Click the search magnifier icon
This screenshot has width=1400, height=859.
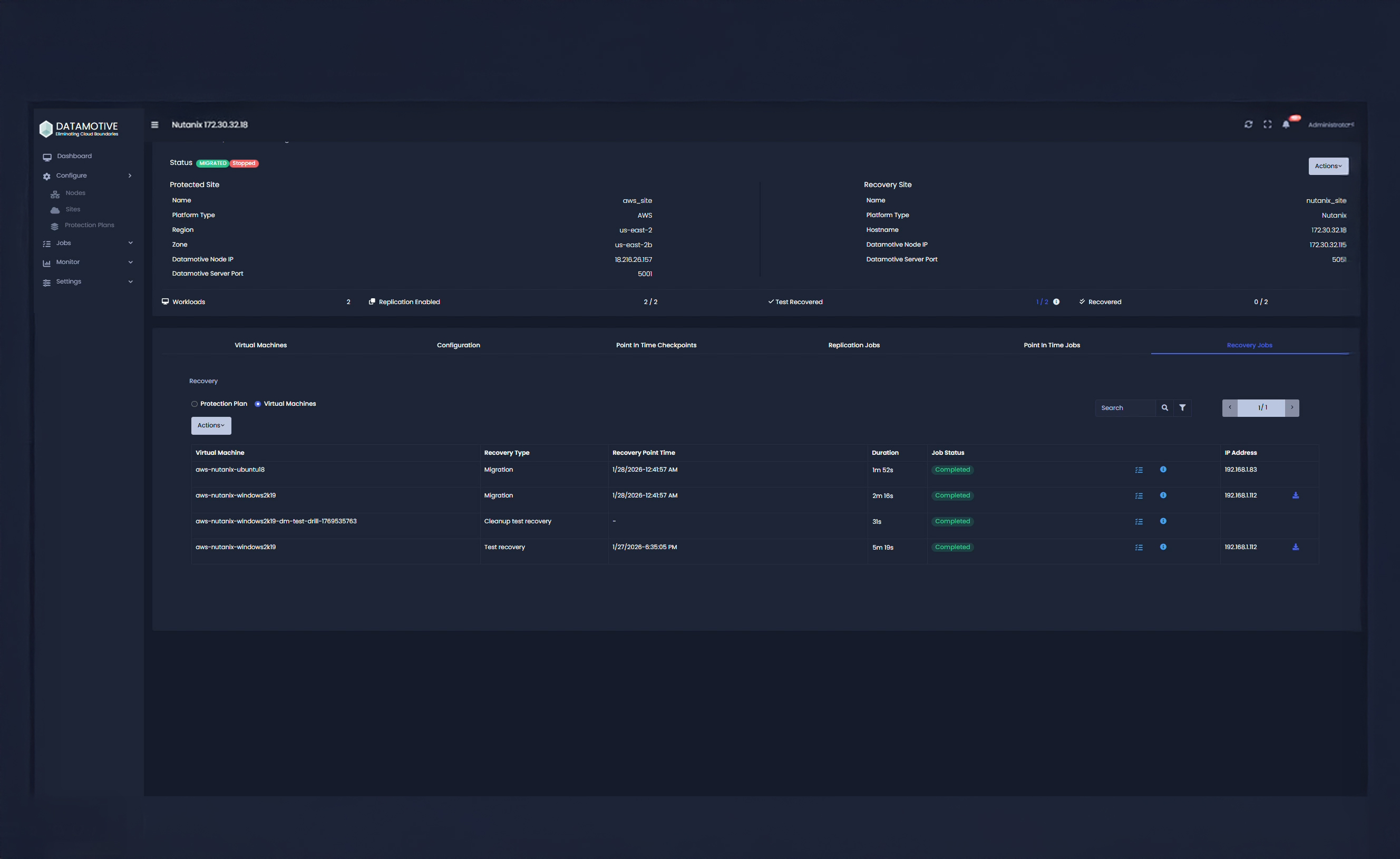tap(1165, 407)
